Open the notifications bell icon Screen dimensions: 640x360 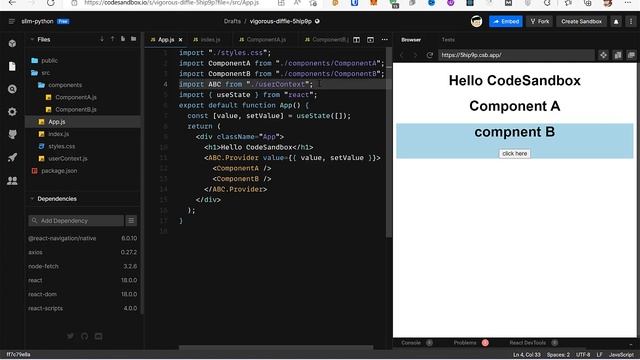[616, 21]
